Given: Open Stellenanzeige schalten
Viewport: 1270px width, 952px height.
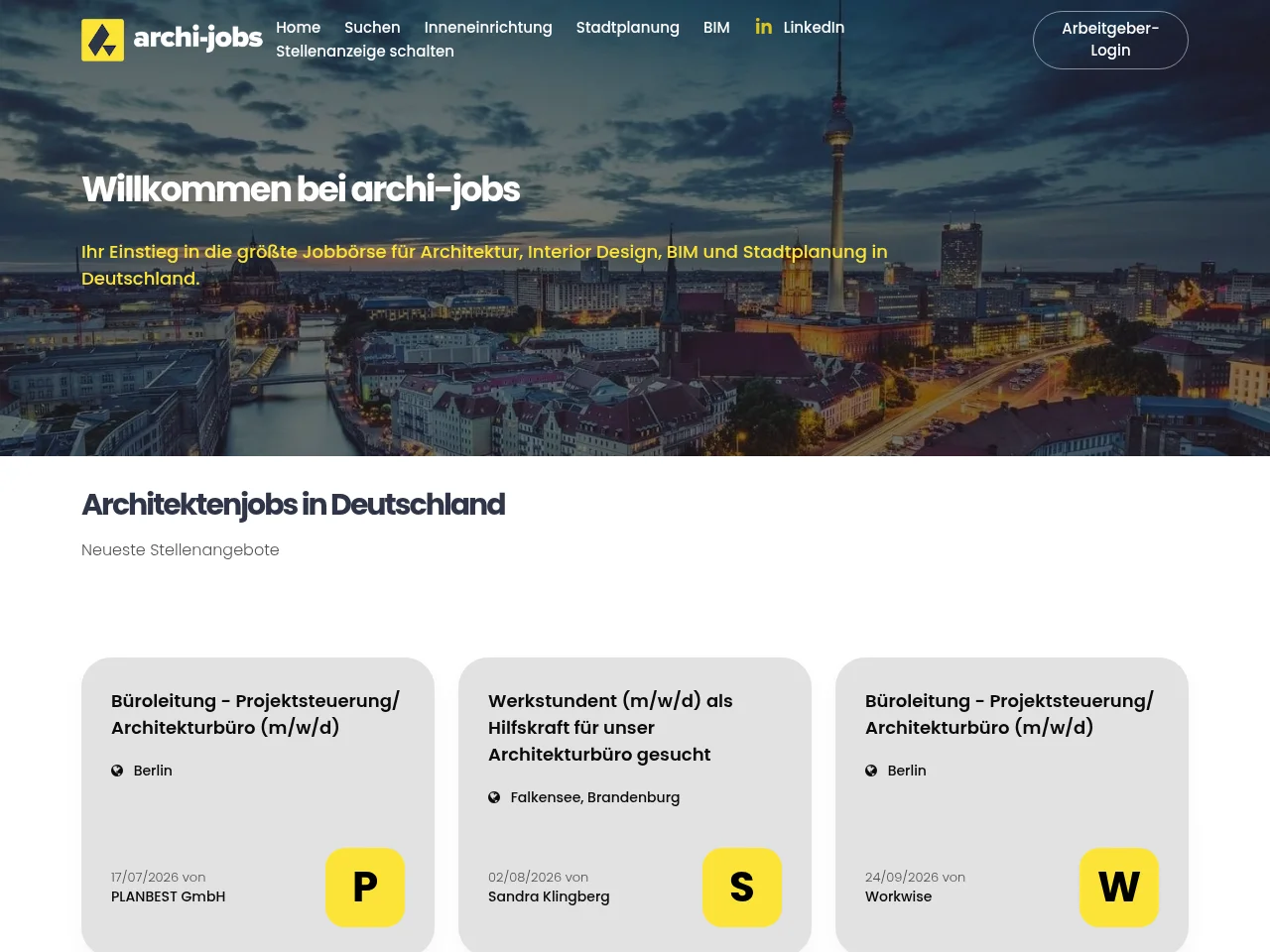Looking at the screenshot, I should [x=365, y=52].
